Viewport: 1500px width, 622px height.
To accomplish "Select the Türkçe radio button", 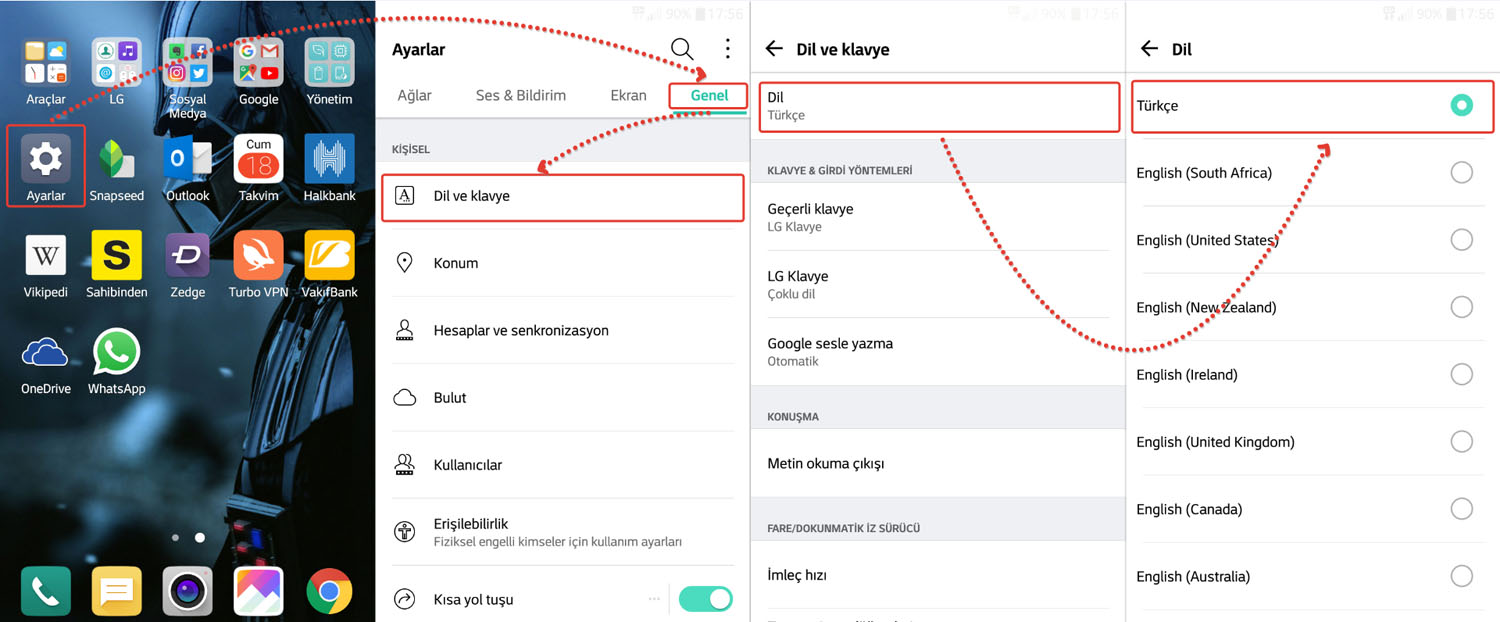I will pos(1461,105).
